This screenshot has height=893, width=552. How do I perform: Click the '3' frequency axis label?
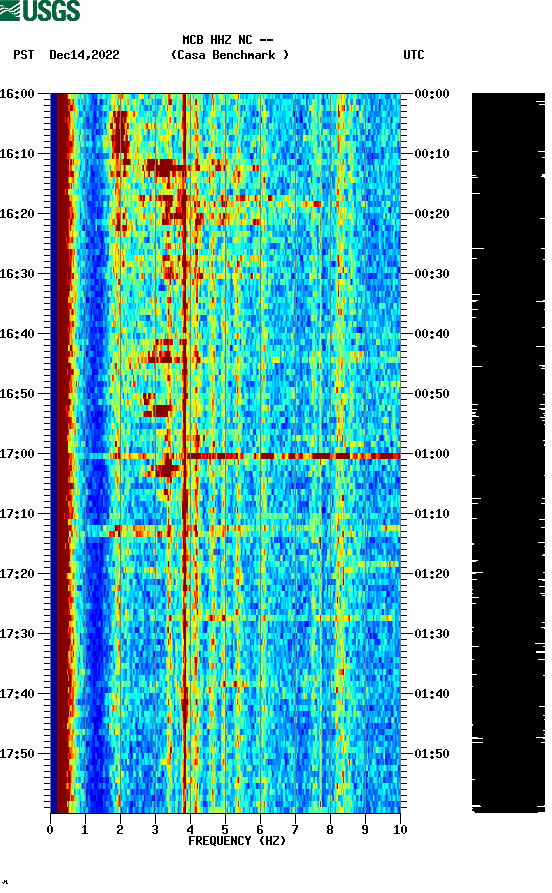point(155,830)
